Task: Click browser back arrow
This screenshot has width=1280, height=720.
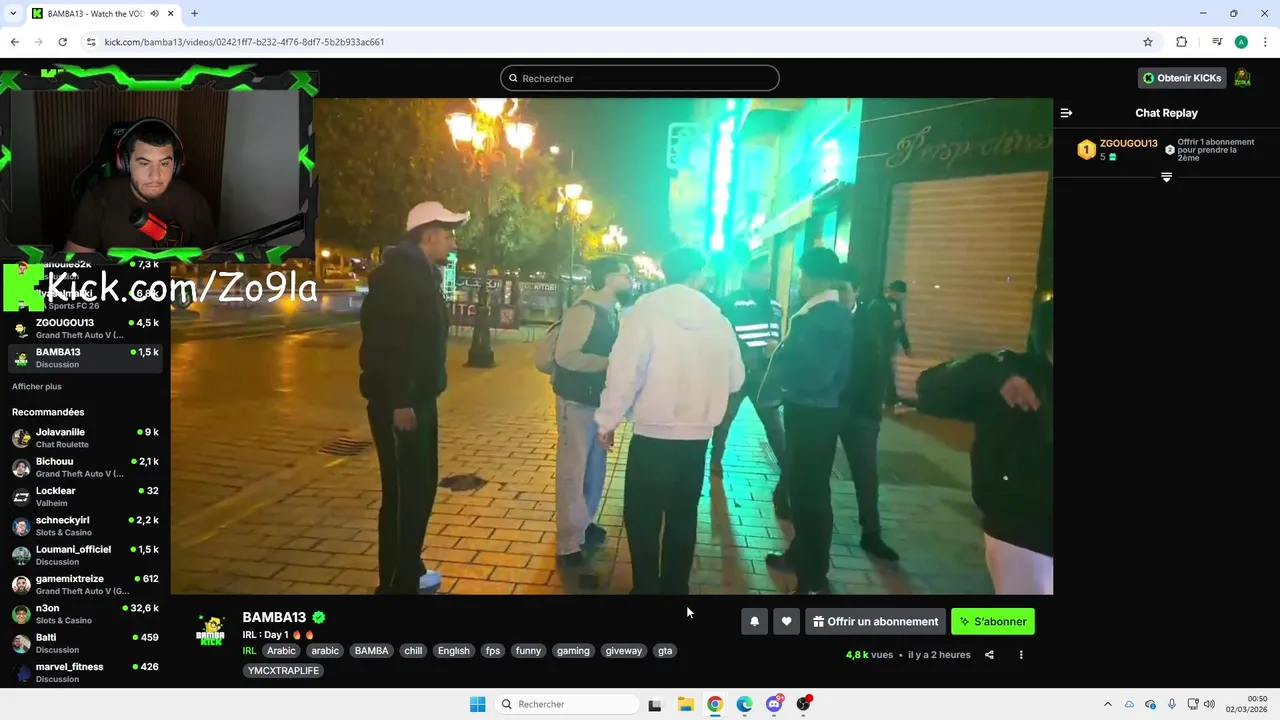Action: click(14, 42)
